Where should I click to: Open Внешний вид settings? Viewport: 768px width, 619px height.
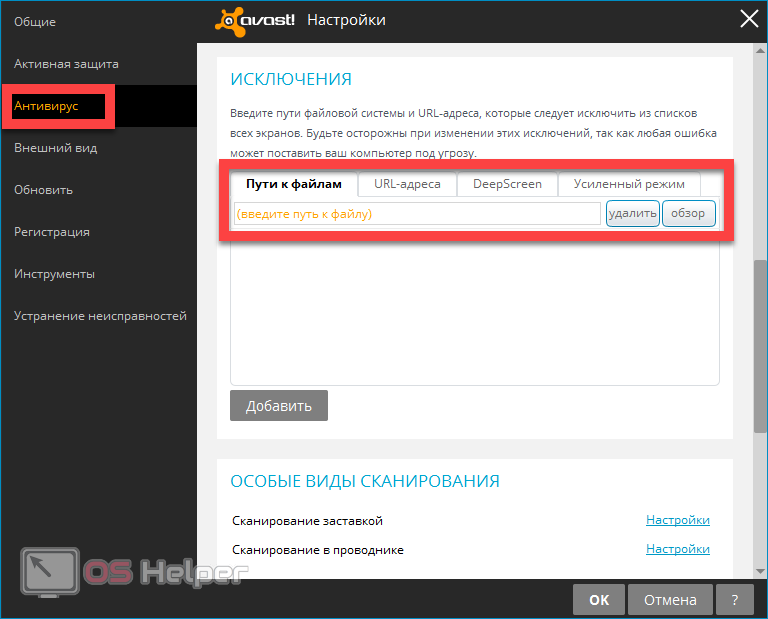pos(55,148)
